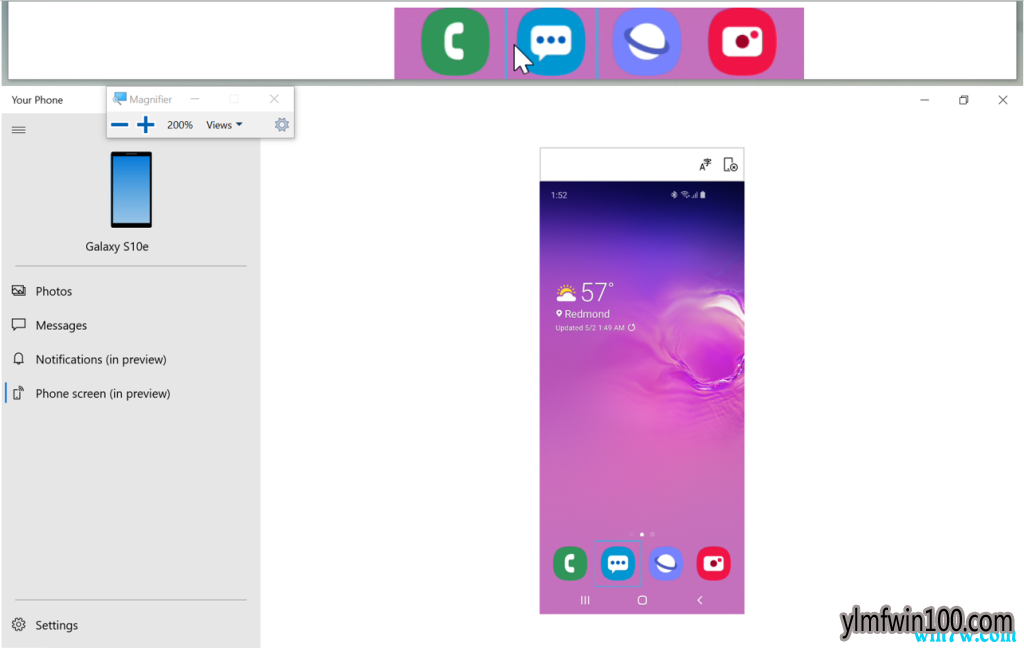Restore down the Your Phone window
The height and width of the screenshot is (648, 1024).
[964, 100]
